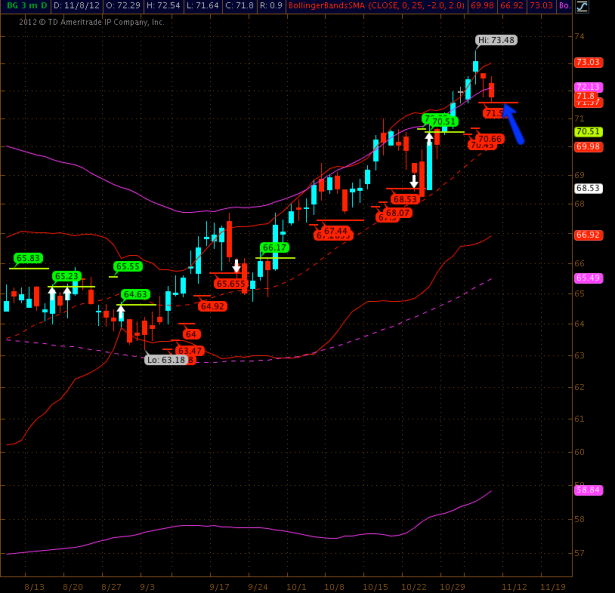This screenshot has height=593, width=615.
Task: Click the green 65.83 price label
Action: pyautogui.click(x=28, y=258)
